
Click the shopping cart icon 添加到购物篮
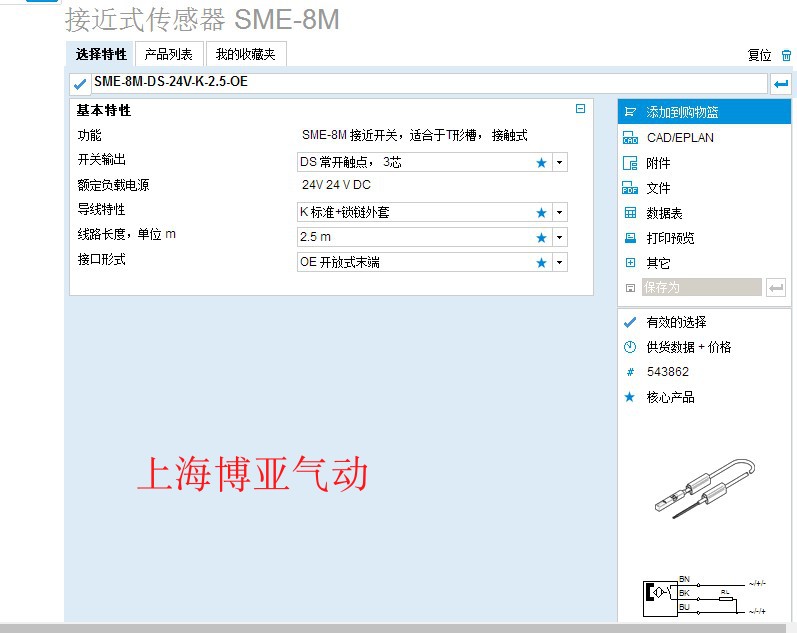pos(630,112)
